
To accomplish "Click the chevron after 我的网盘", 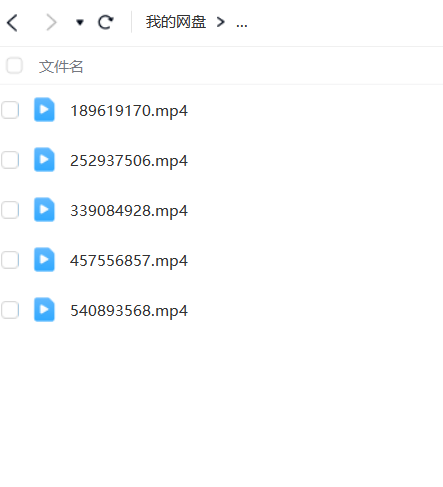I will [x=220, y=22].
